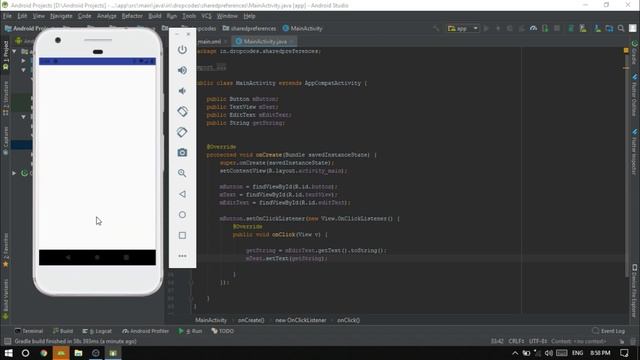Open the Android Profiler tool window
Image resolution: width=640 pixels, height=360 pixels.
(145, 331)
